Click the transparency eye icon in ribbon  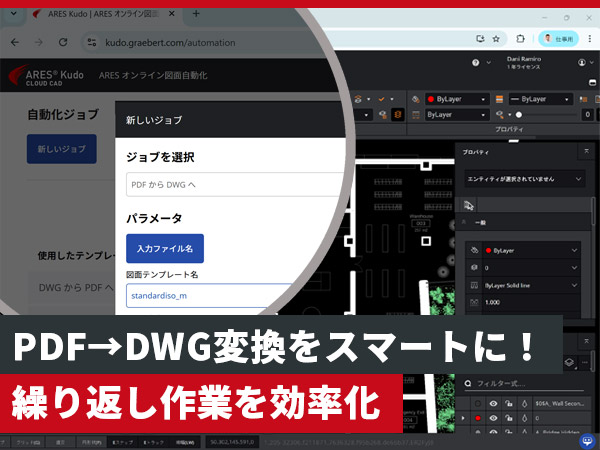click(499, 114)
